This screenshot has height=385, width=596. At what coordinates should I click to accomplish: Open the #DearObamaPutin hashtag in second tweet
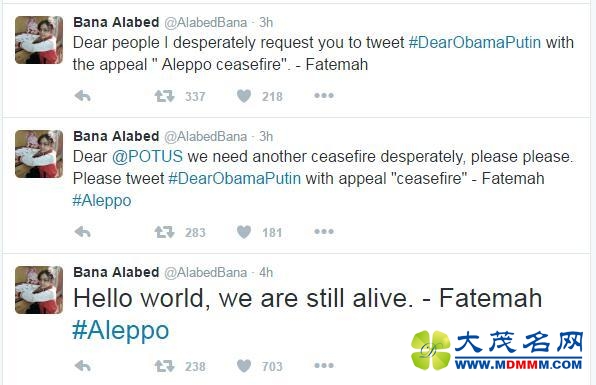(x=235, y=179)
